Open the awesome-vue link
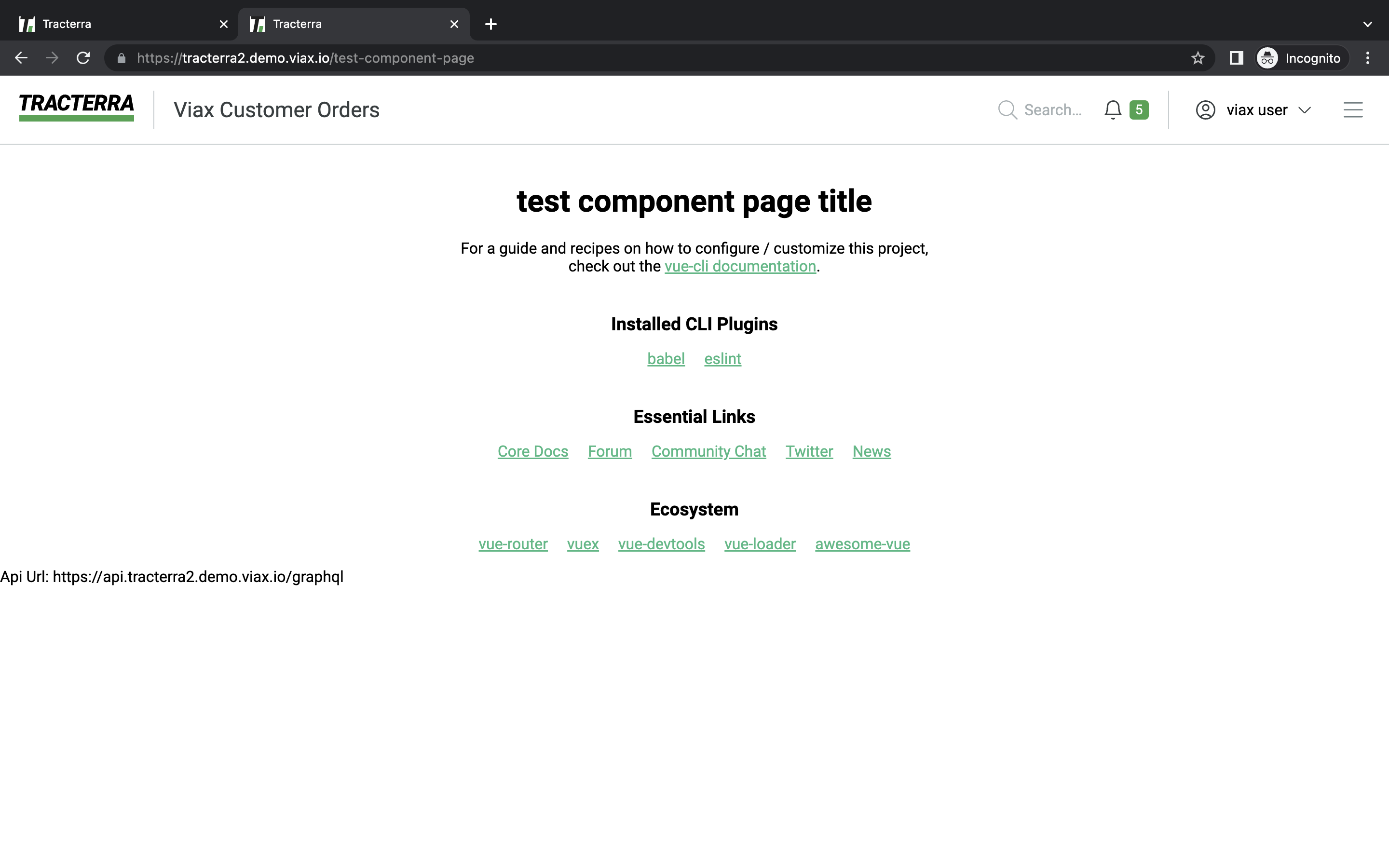 tap(862, 543)
